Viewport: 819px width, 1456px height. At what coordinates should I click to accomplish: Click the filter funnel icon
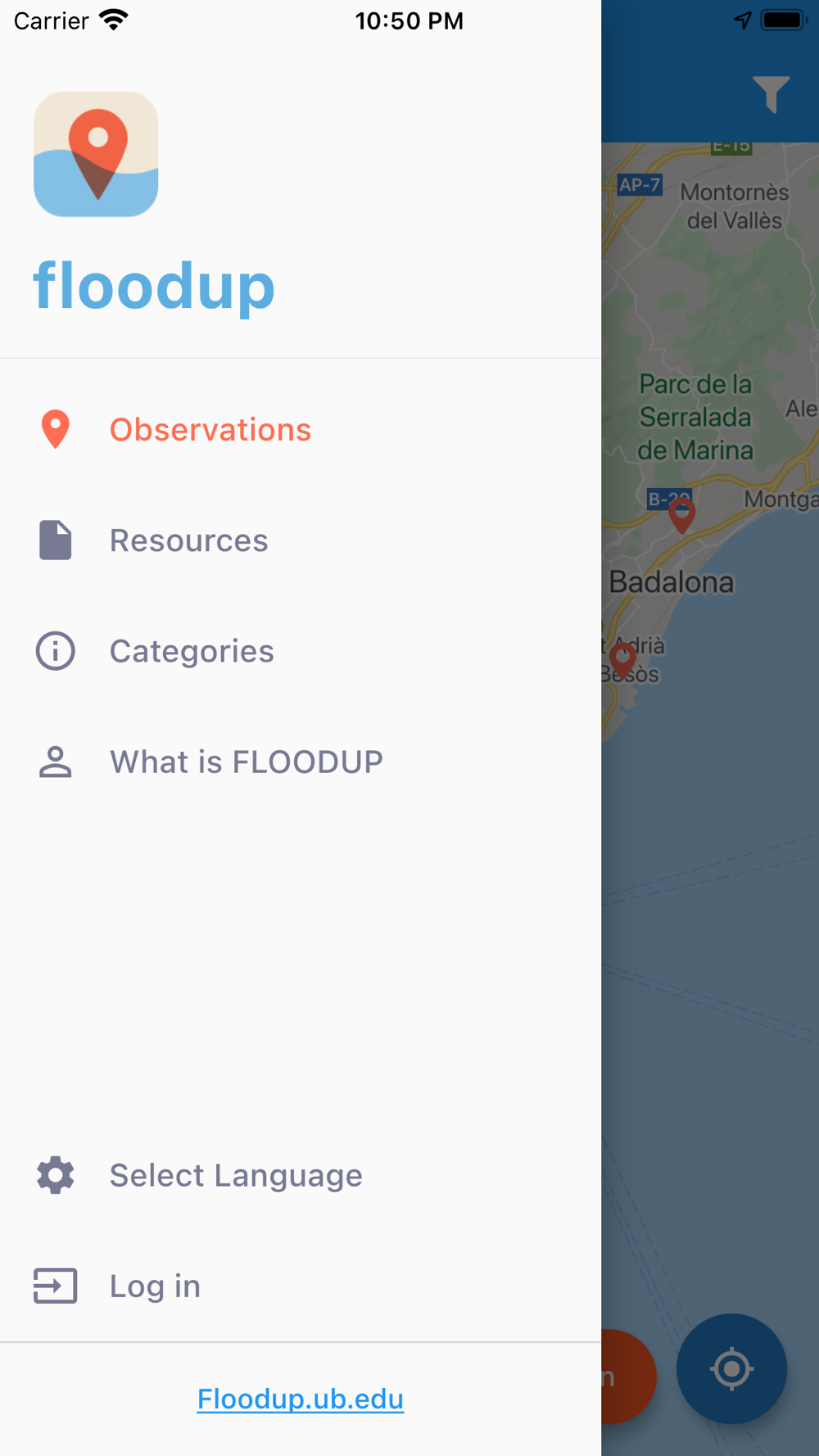tap(770, 94)
